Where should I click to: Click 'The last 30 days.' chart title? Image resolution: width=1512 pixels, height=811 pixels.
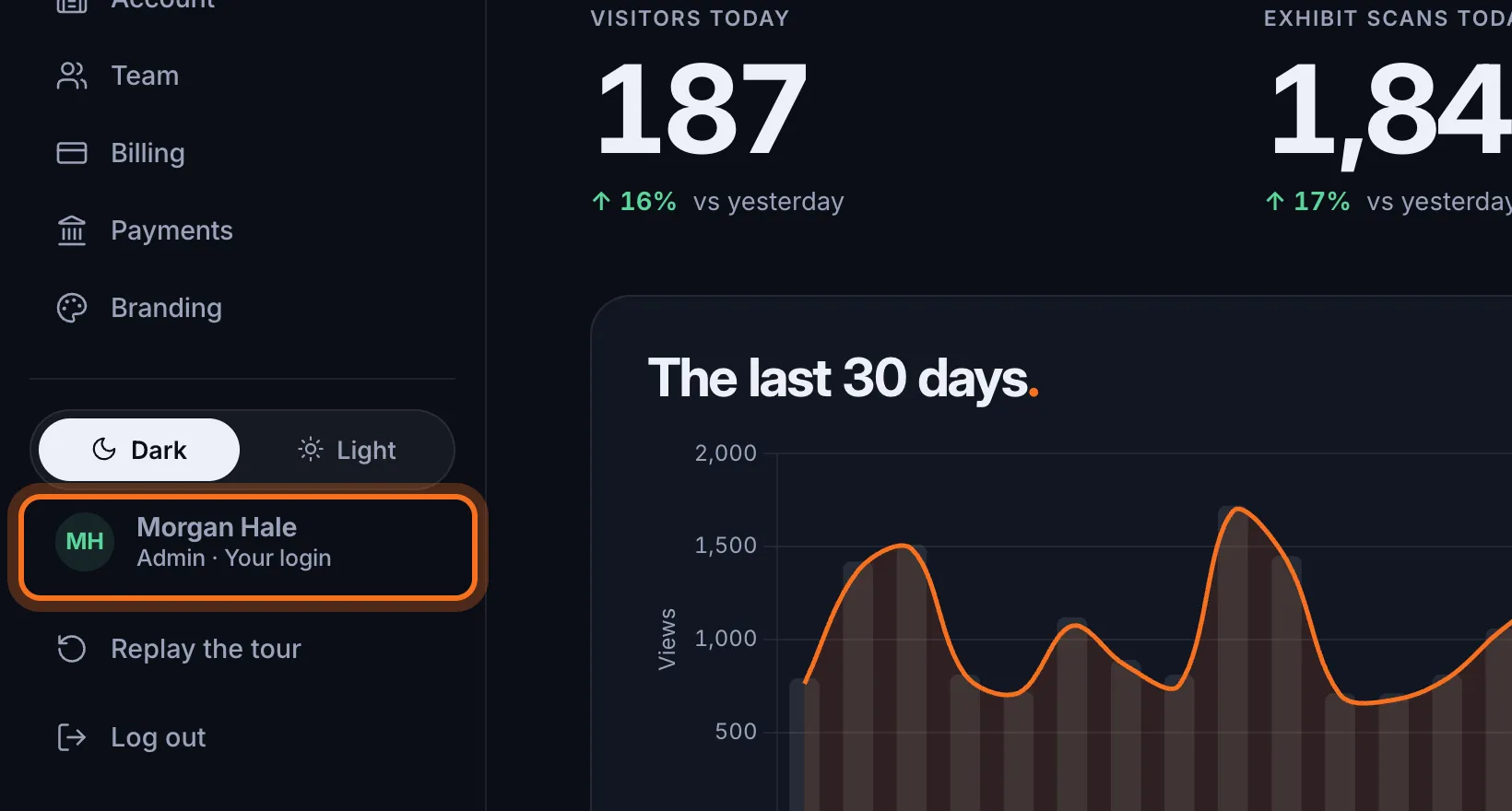coord(843,378)
